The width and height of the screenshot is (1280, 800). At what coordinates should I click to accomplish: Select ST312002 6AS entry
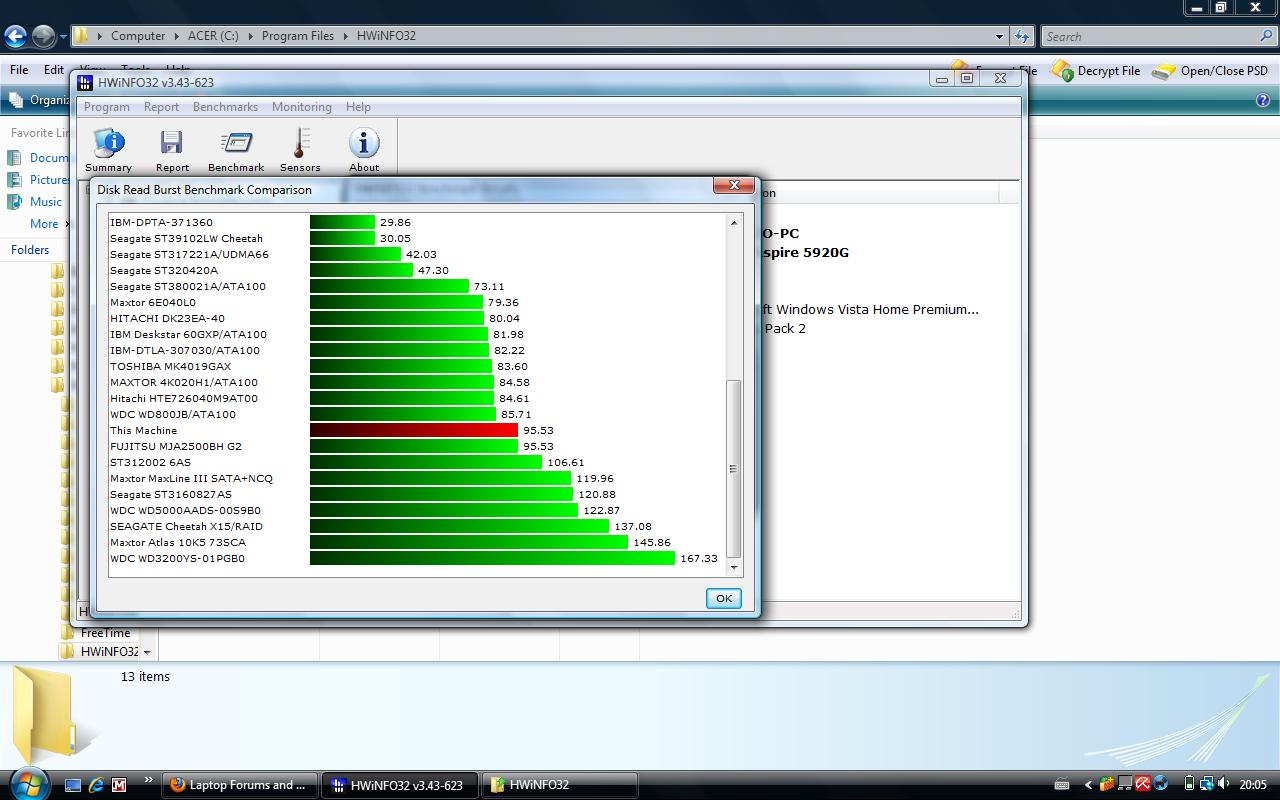pyautogui.click(x=150, y=462)
